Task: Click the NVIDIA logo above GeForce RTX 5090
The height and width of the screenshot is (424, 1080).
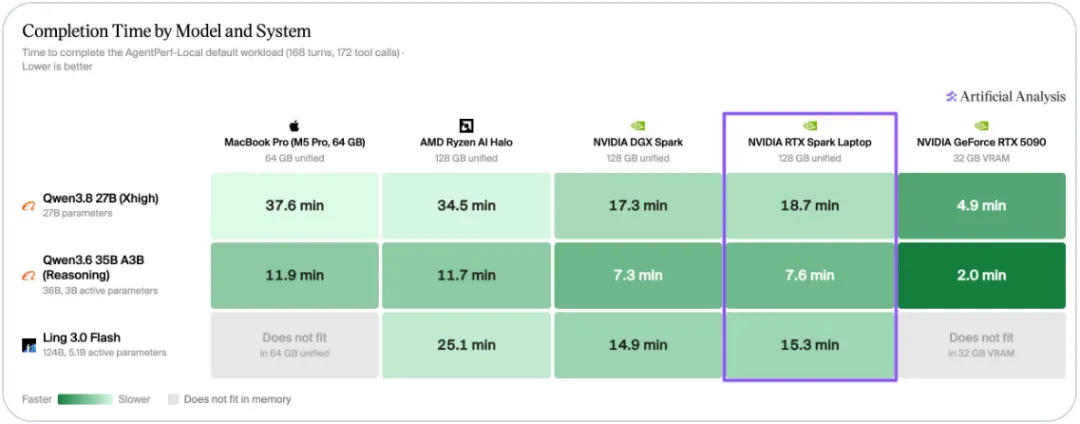Action: click(x=982, y=126)
